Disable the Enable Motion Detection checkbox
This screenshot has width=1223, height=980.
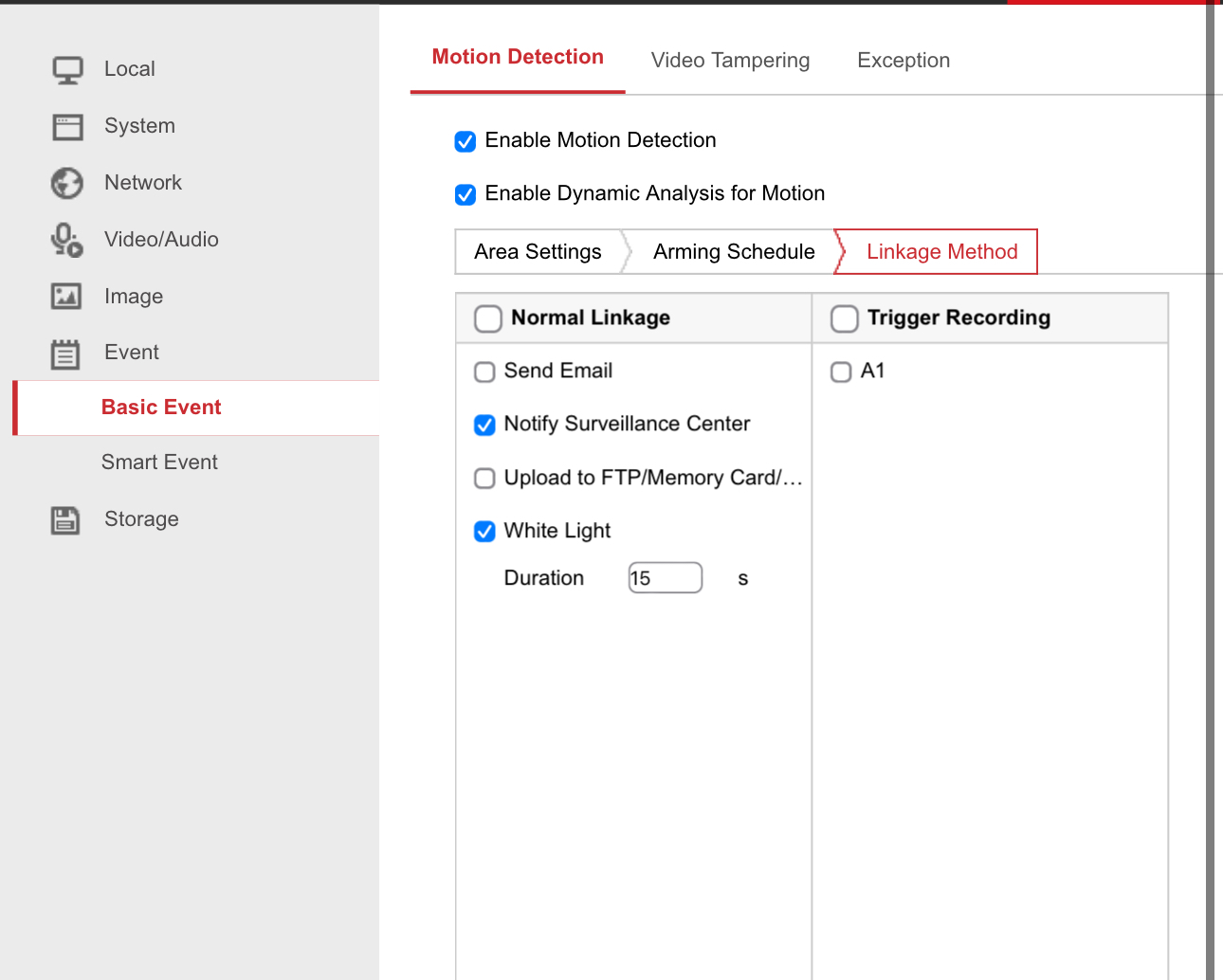(x=465, y=141)
